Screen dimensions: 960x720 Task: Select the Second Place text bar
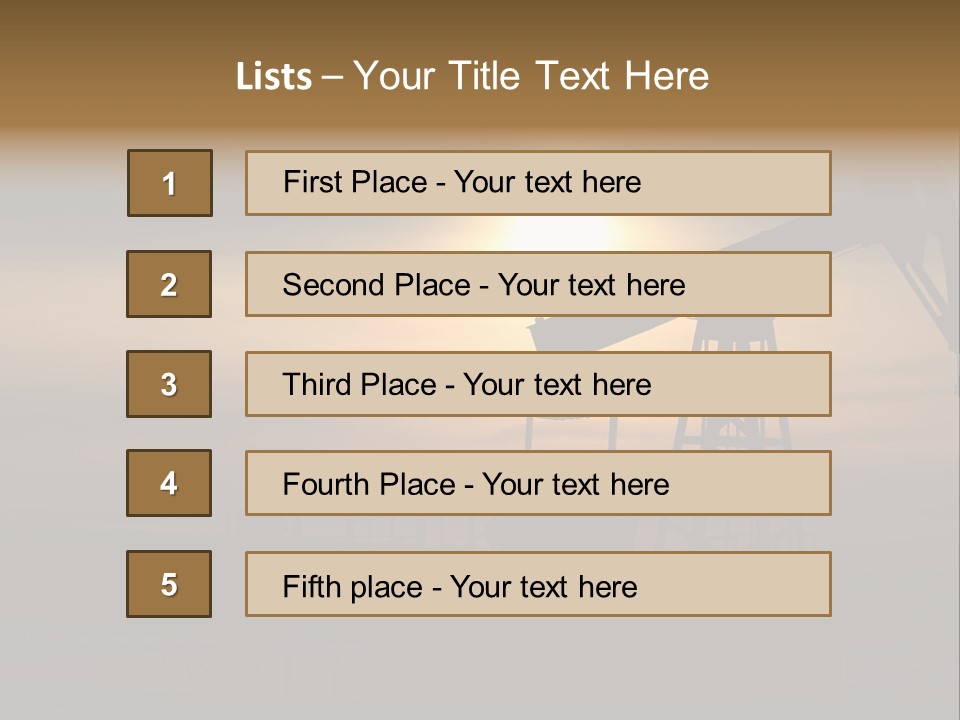(x=538, y=284)
